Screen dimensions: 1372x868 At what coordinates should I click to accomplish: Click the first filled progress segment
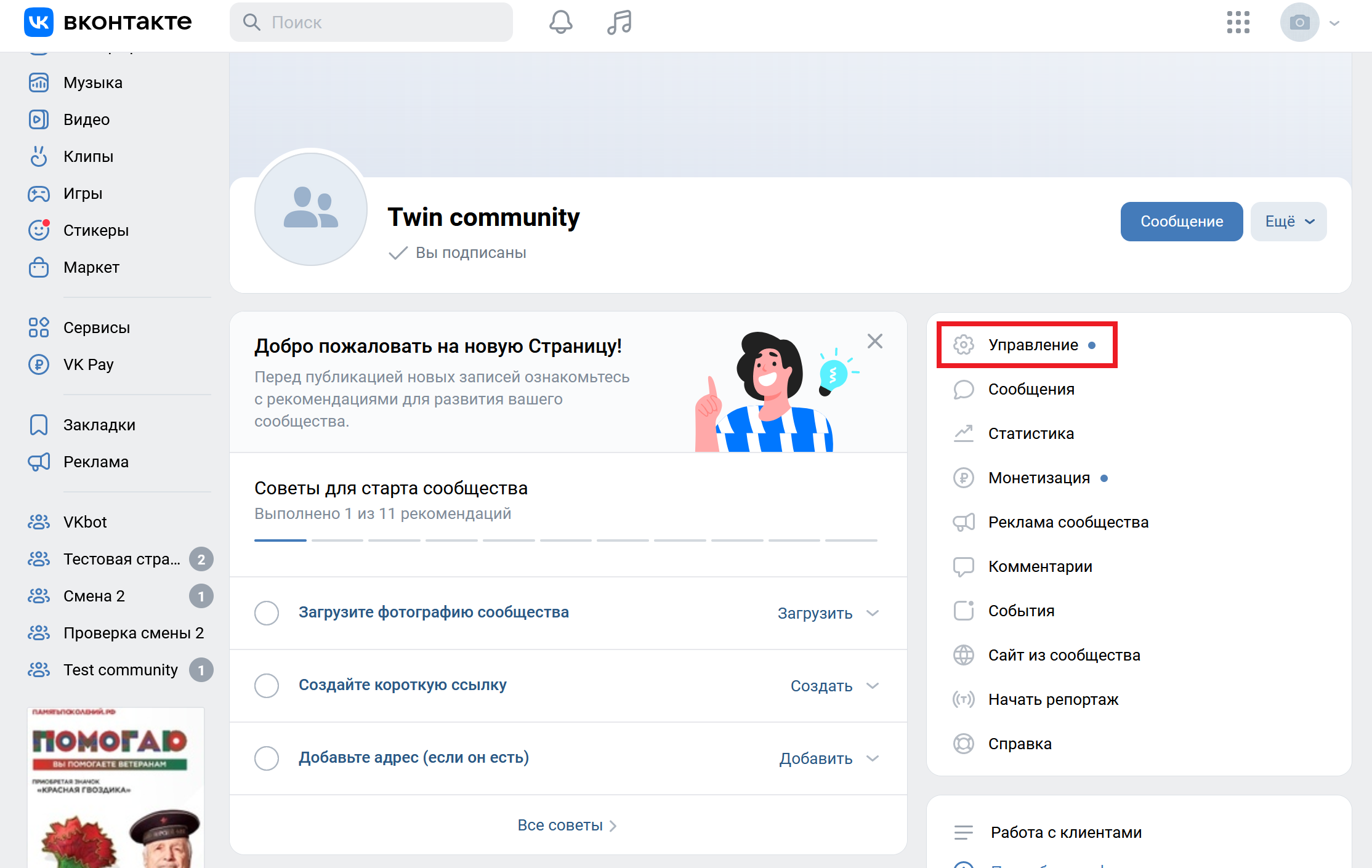pos(280,540)
